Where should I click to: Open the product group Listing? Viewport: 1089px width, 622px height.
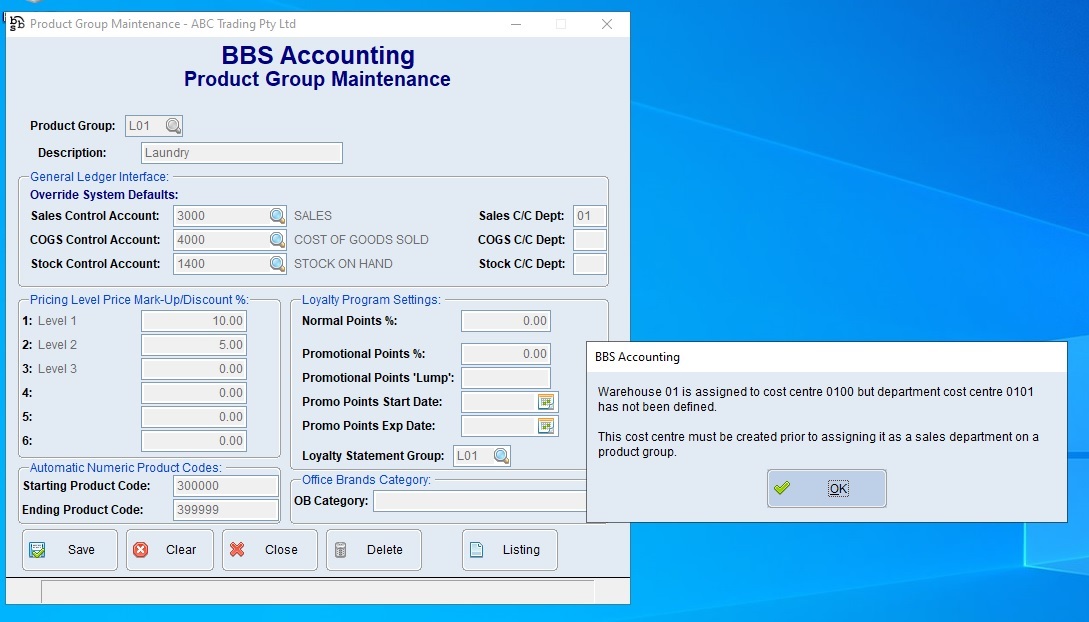510,550
